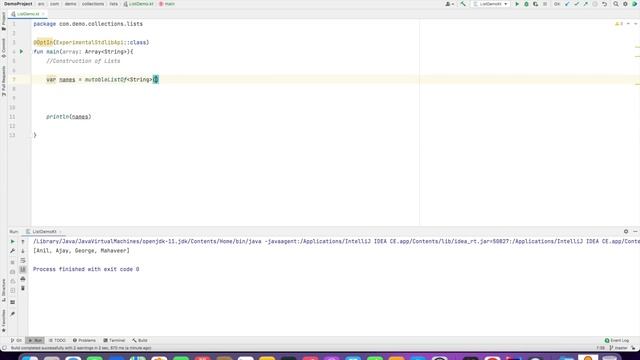Click 'Process finished with exit code 0'
This screenshot has height=360, width=640.
click(86, 269)
